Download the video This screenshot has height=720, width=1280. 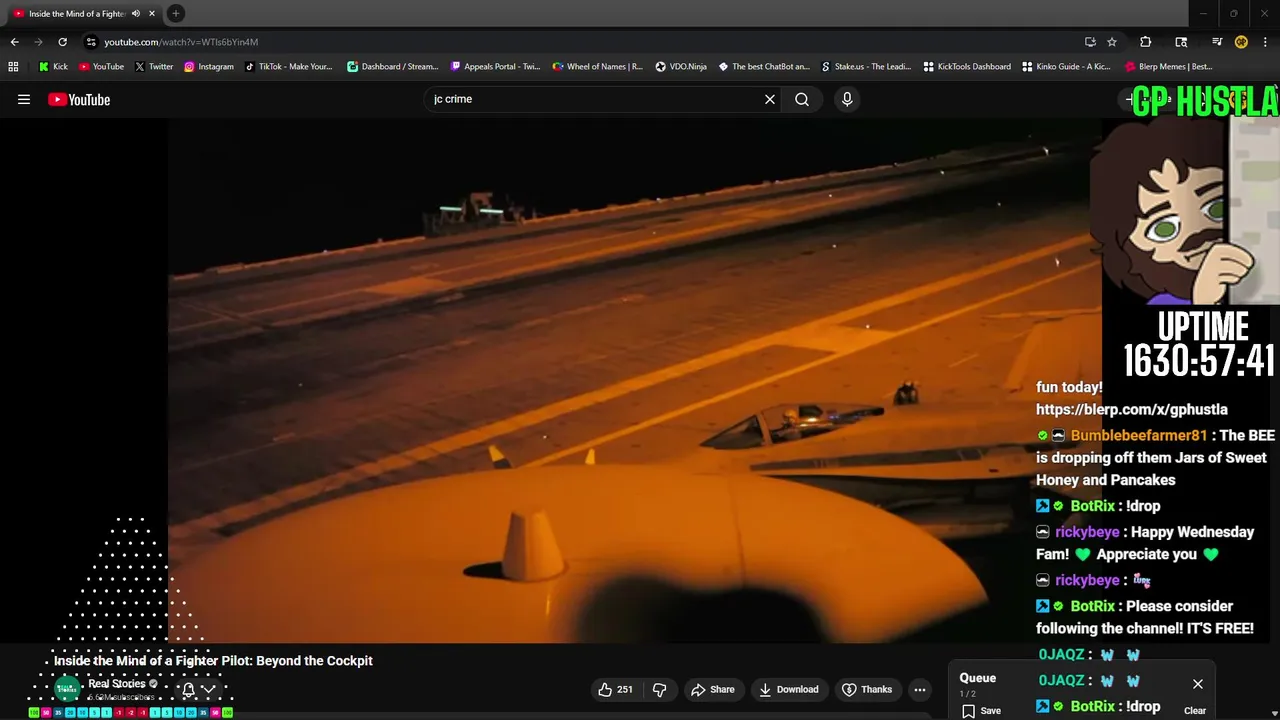[x=789, y=689]
